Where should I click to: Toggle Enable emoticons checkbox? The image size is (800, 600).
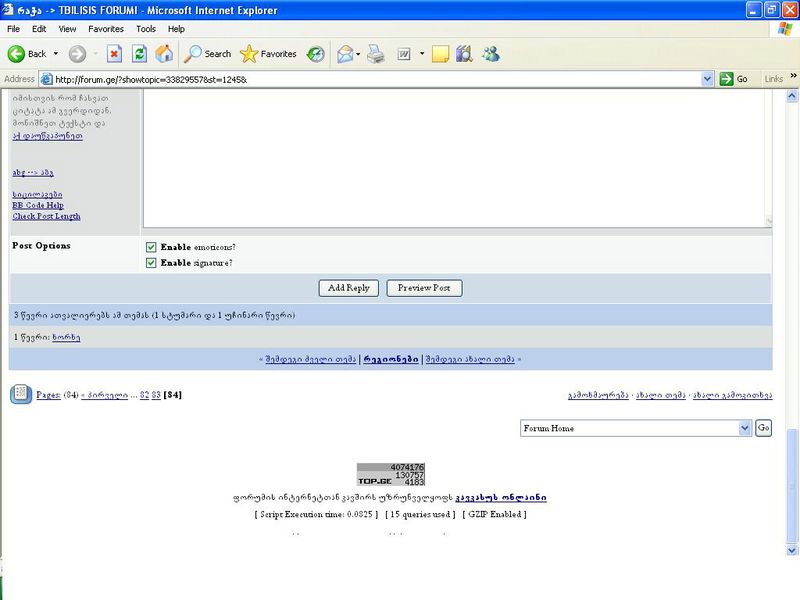151,247
